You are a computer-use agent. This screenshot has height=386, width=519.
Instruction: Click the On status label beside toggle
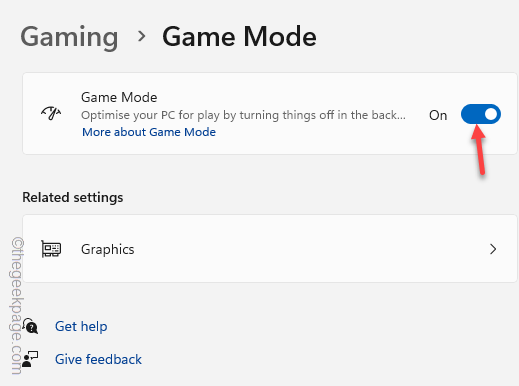click(438, 115)
